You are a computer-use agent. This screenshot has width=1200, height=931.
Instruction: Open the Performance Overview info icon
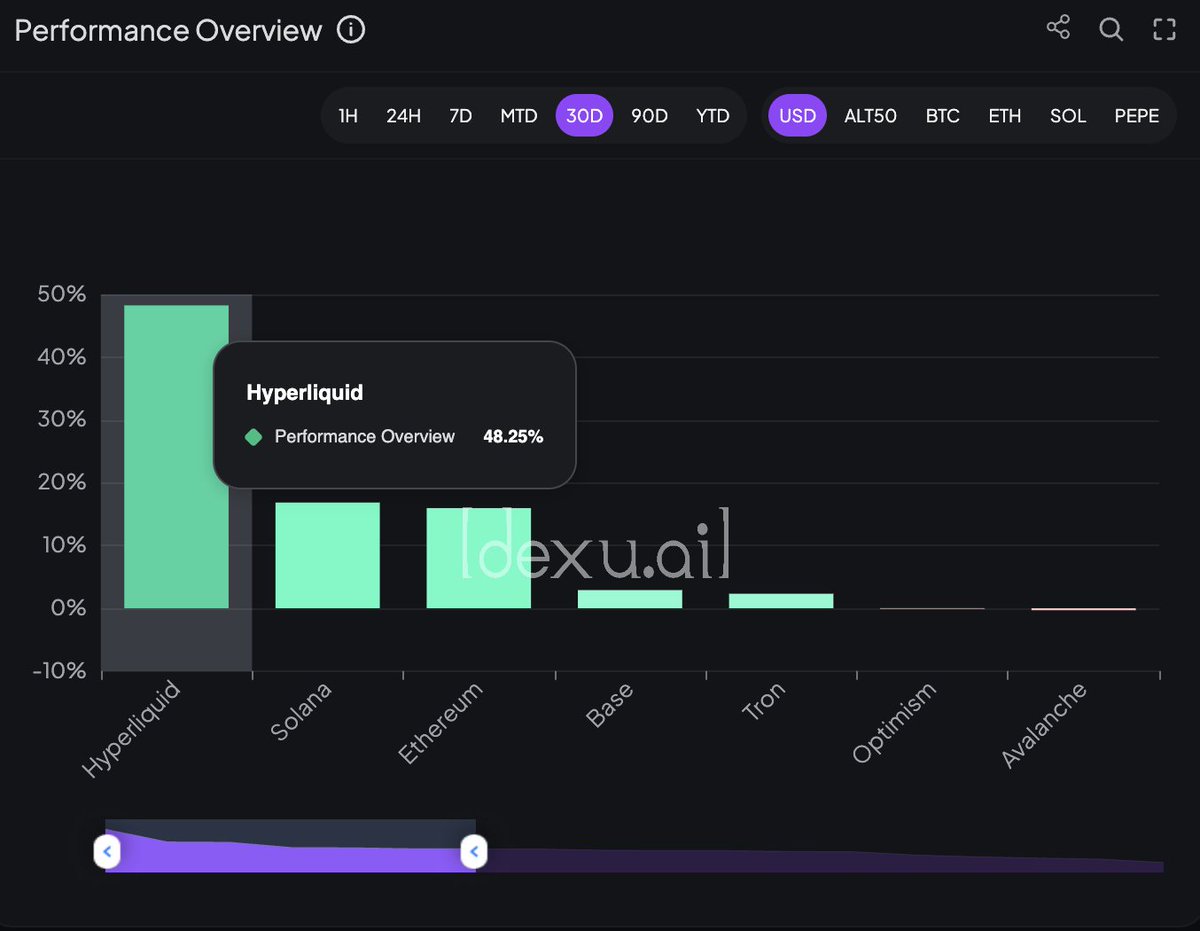click(351, 30)
